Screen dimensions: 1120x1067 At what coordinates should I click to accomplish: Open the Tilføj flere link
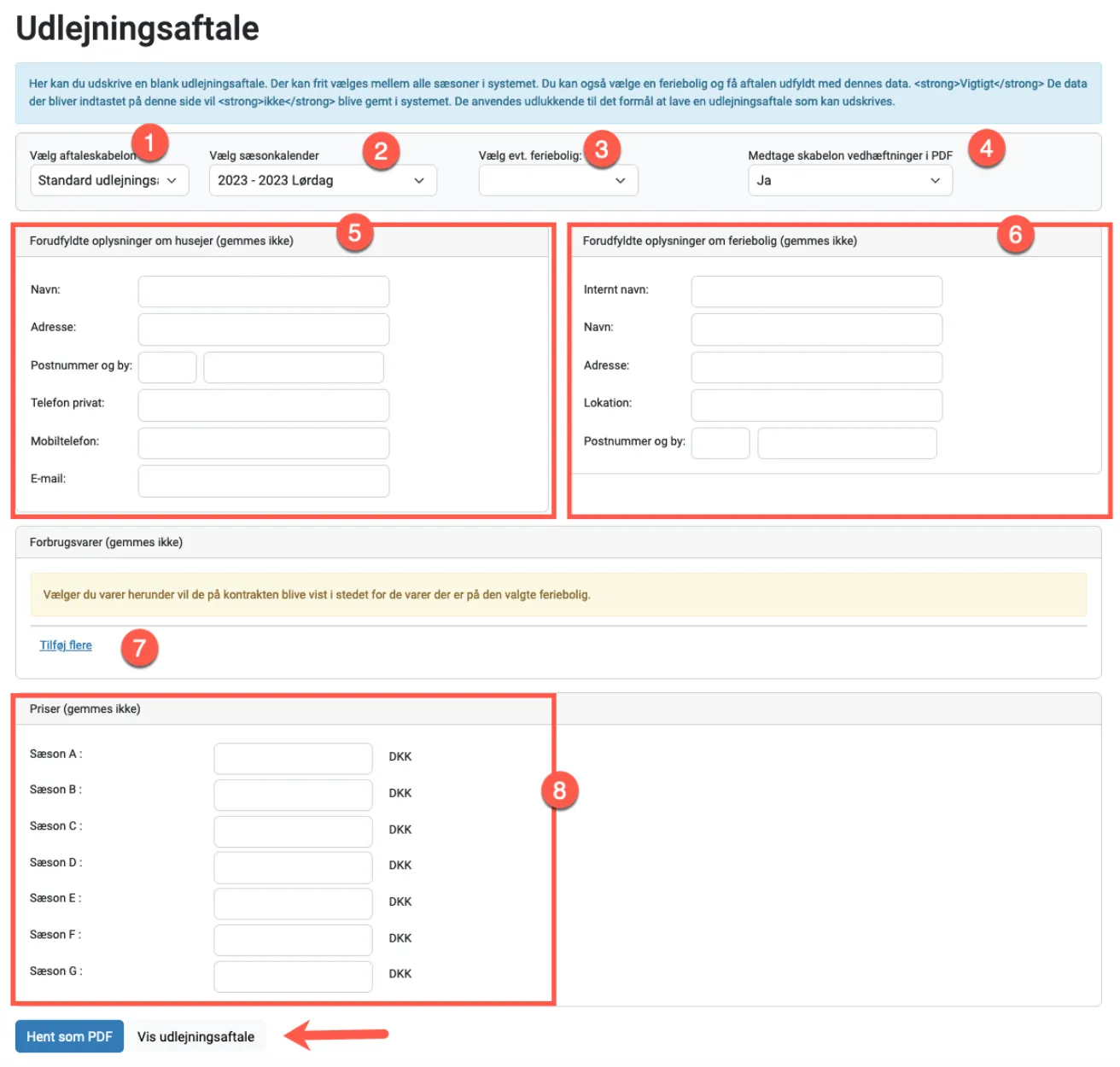coord(65,644)
